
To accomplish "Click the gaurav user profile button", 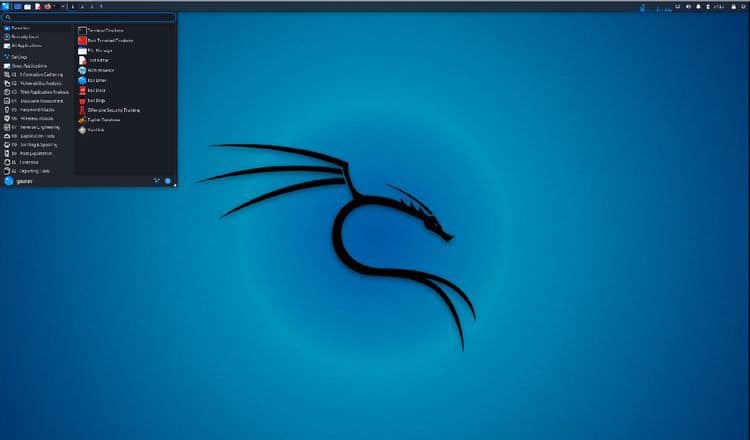I will pyautogui.click(x=20, y=181).
